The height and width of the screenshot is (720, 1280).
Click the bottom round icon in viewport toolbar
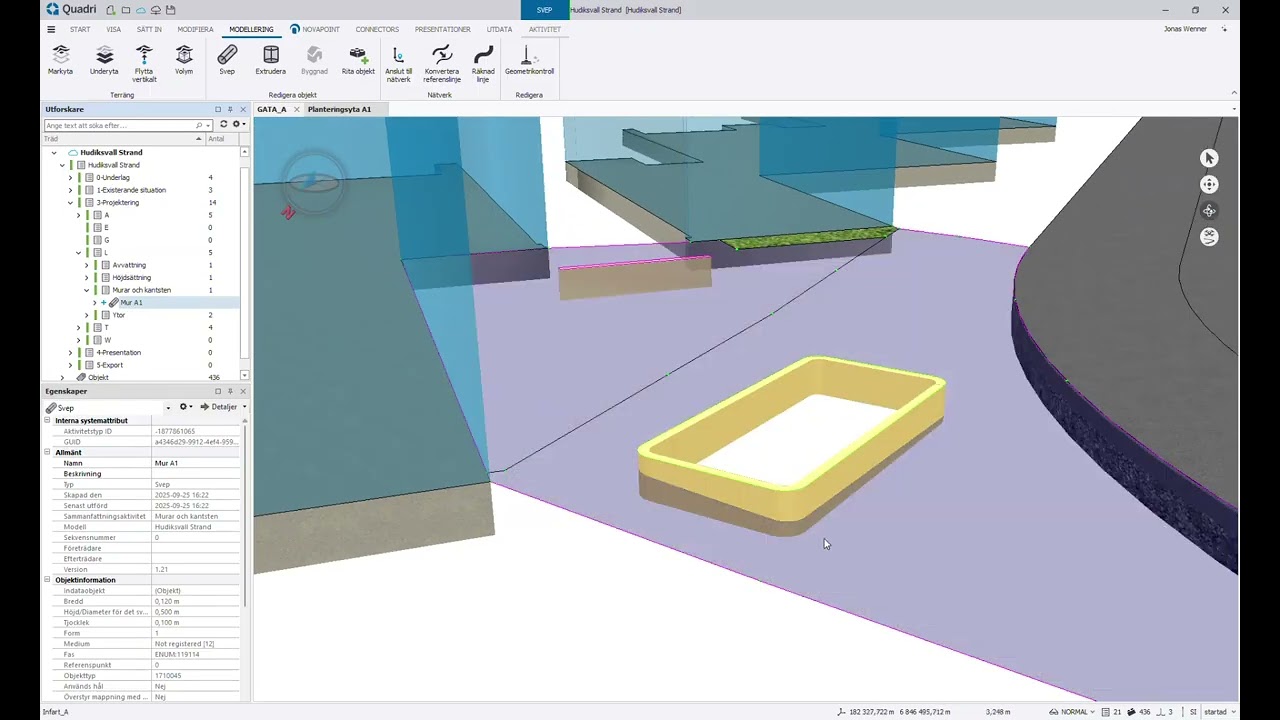coord(1209,237)
